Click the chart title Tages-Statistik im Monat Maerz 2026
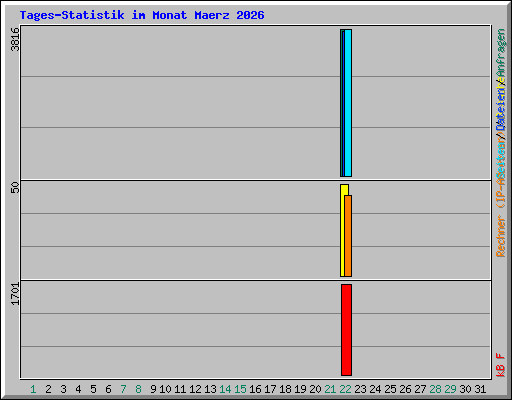 [x=142, y=15]
